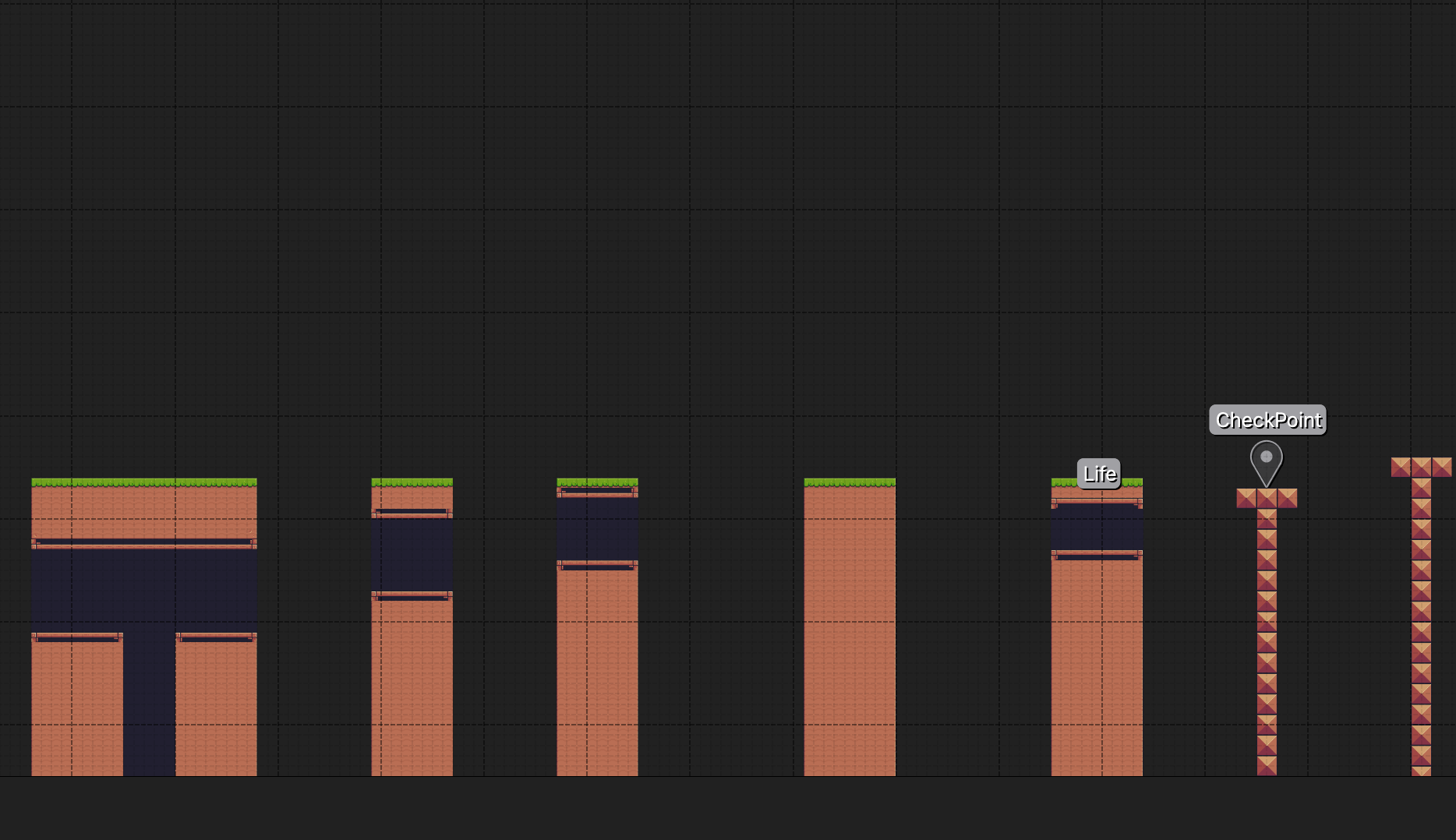Click the checkpoint pin marker icon
Image resolution: width=1456 pixels, height=840 pixels.
tap(1266, 461)
